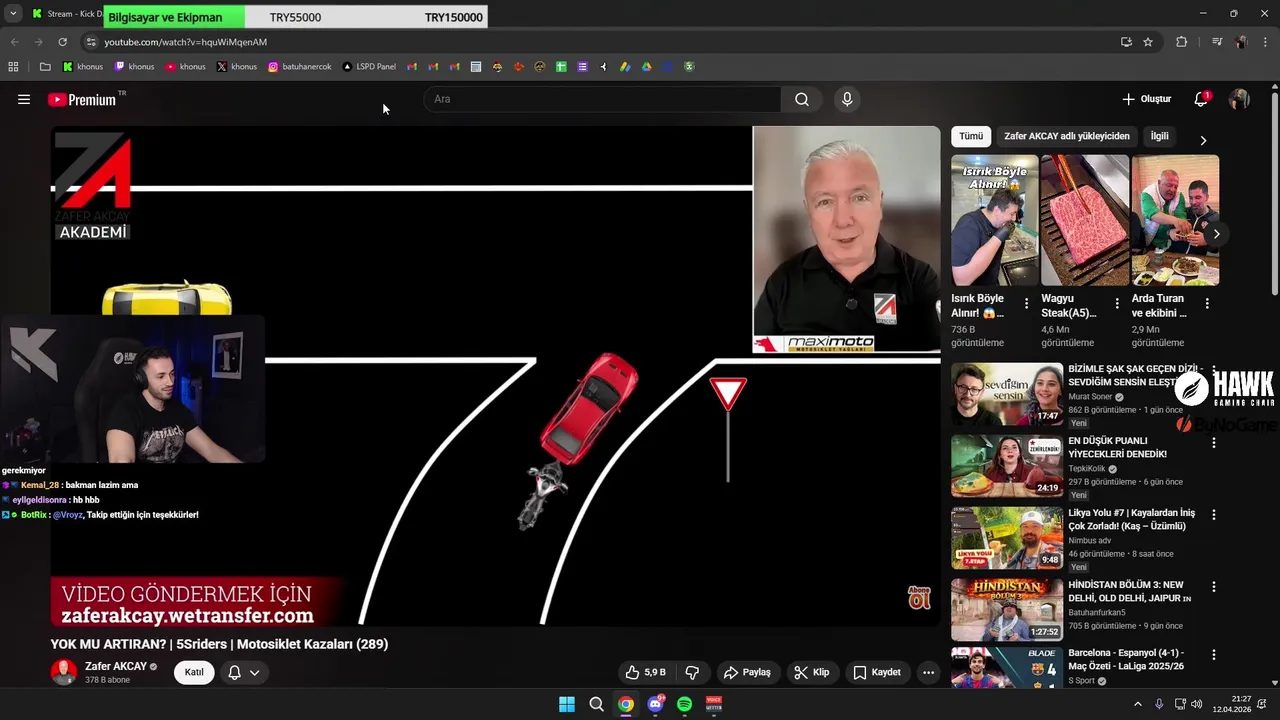Open the view site information icon by the URL

91,42
